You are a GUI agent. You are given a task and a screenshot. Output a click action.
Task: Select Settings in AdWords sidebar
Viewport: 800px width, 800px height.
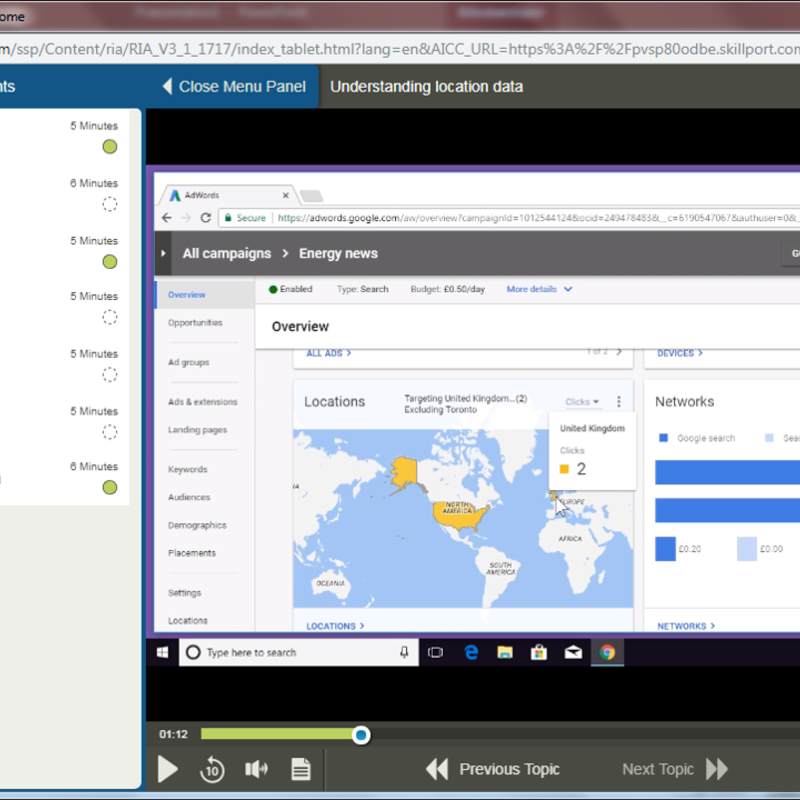click(185, 593)
